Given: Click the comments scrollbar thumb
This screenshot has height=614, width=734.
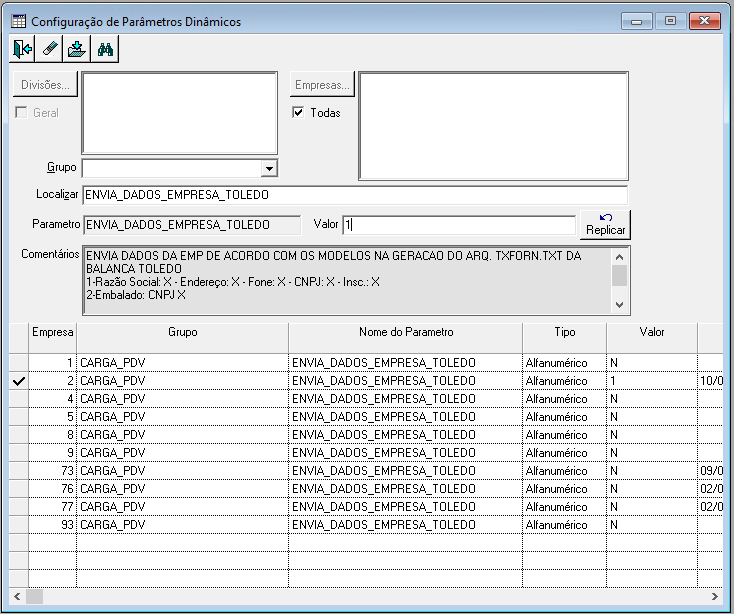Looking at the screenshot, I should (x=619, y=275).
